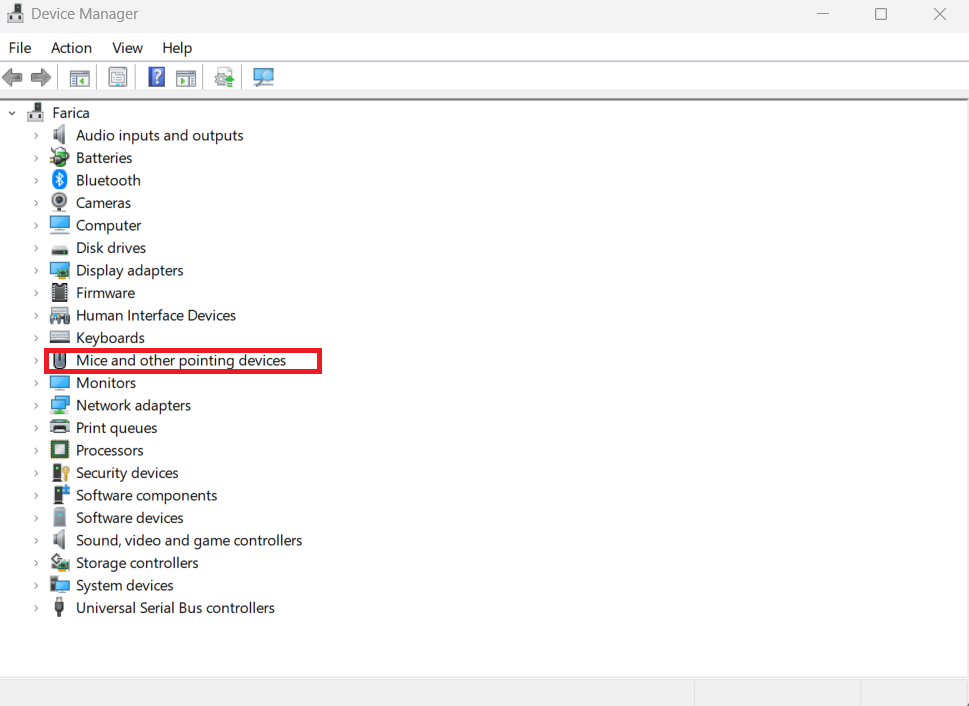The width and height of the screenshot is (969, 706).
Task: Scan for hardware changes using the monitor icon
Action: (263, 77)
